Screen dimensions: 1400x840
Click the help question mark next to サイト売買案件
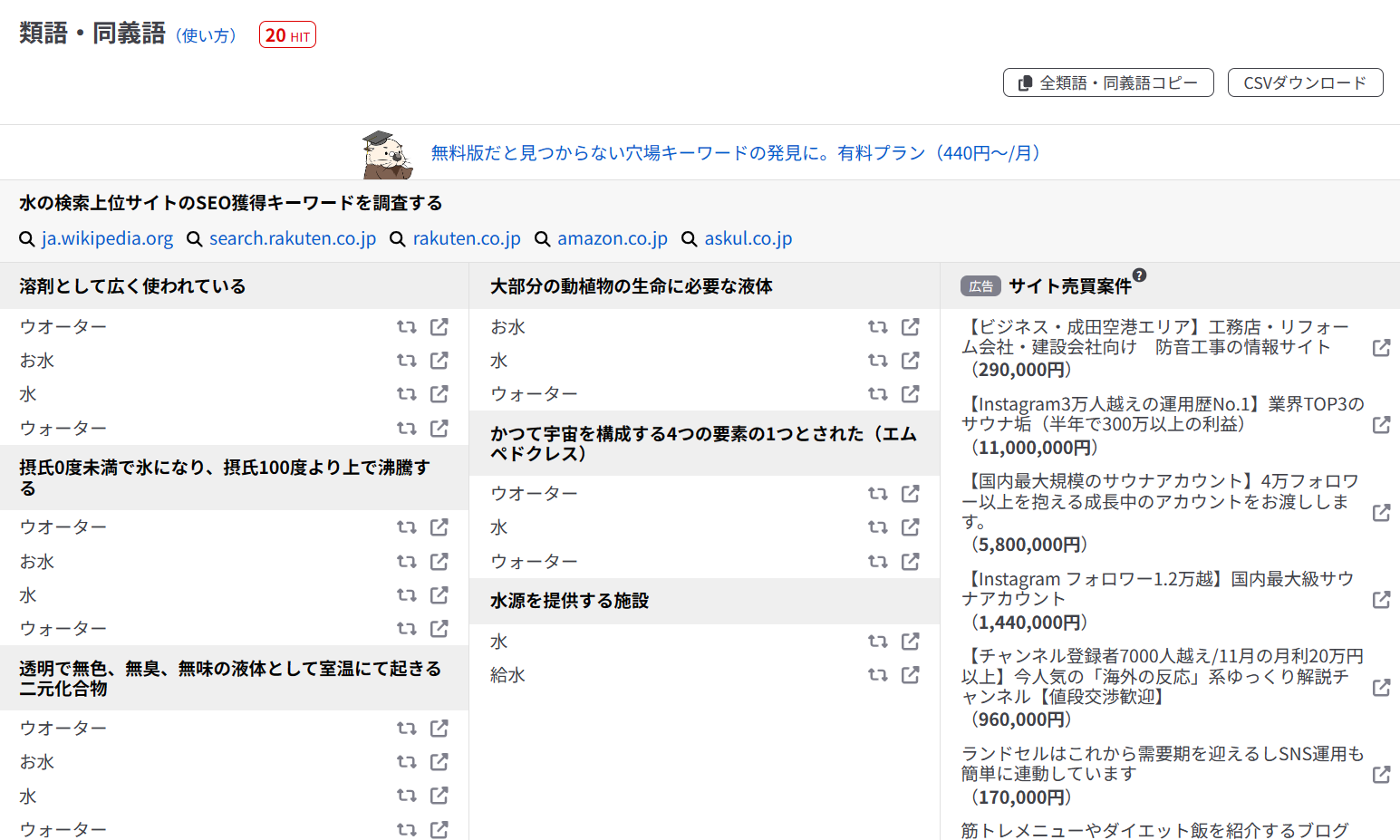(x=1139, y=275)
